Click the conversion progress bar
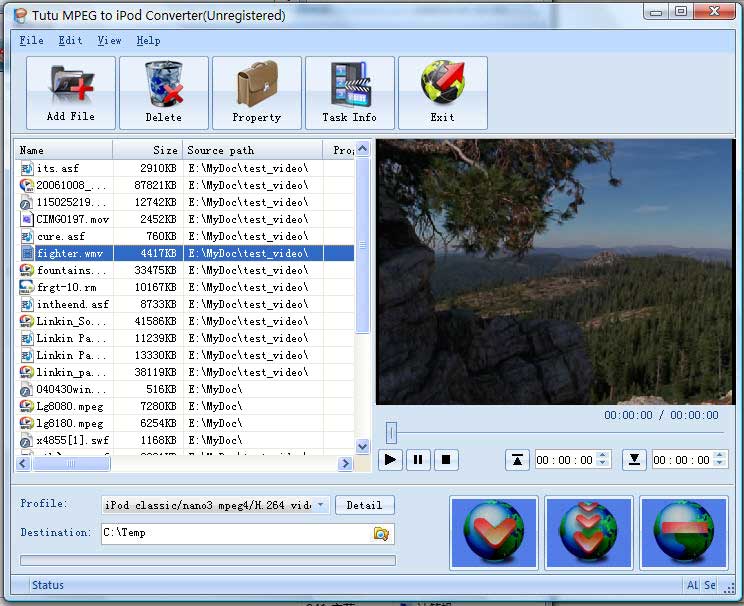 point(208,560)
